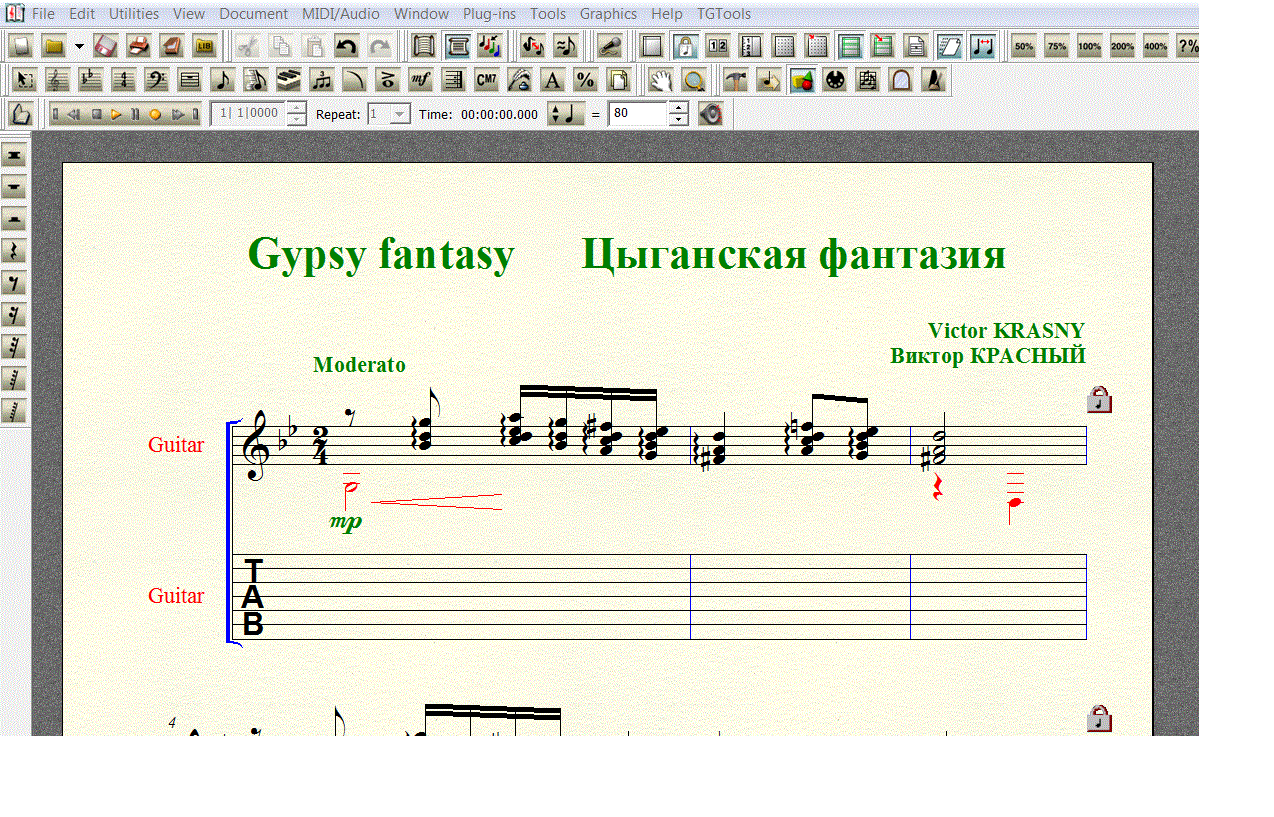Select the Key Signature tool
The height and width of the screenshot is (817, 1274).
tap(90, 80)
